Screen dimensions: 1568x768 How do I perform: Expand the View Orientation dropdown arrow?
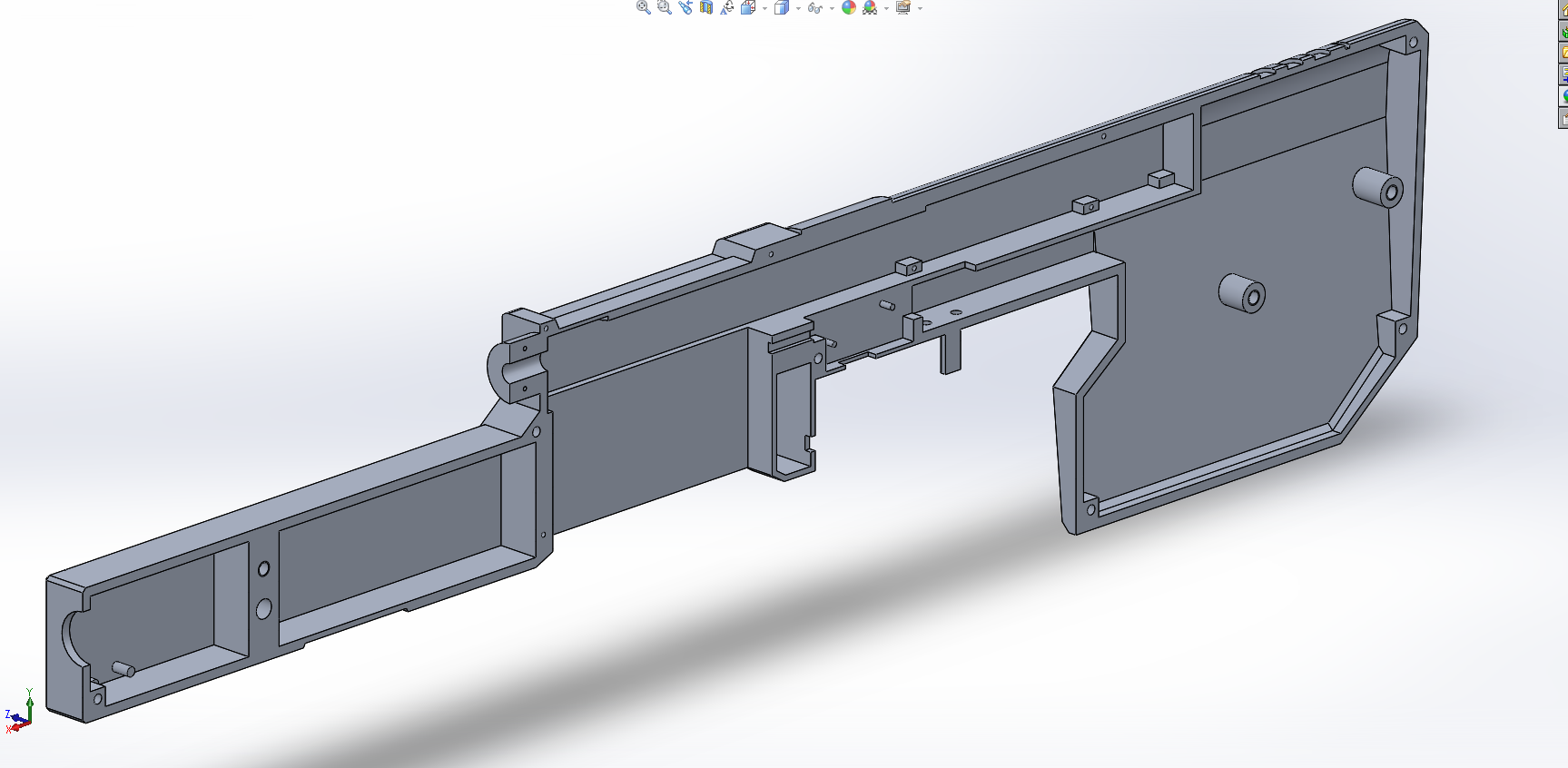(764, 8)
